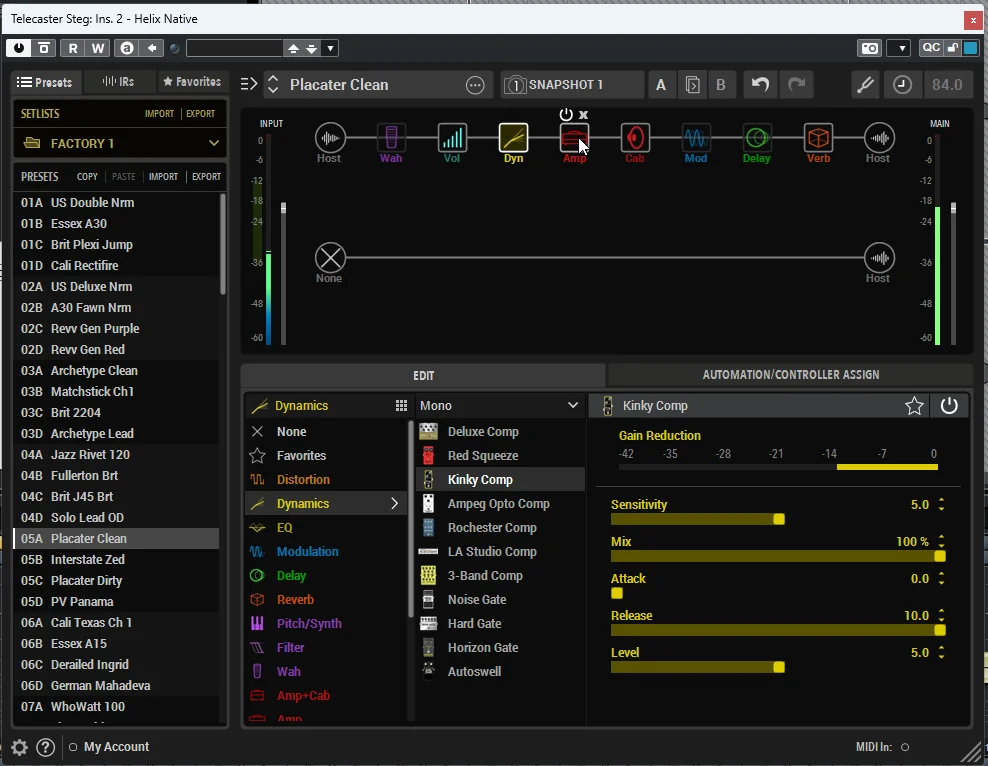Image resolution: width=988 pixels, height=766 pixels.
Task: Adjust the Sensitivity slider handle
Action: (779, 519)
